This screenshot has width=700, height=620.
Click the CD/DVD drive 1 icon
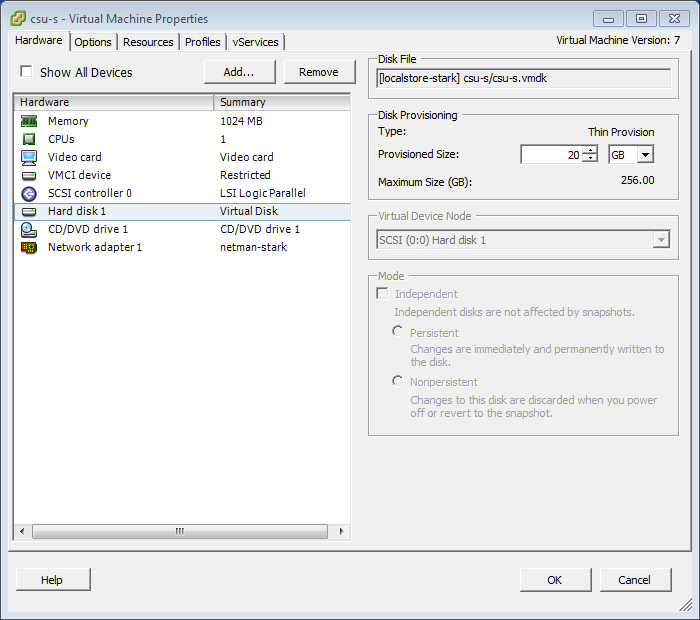coord(29,229)
